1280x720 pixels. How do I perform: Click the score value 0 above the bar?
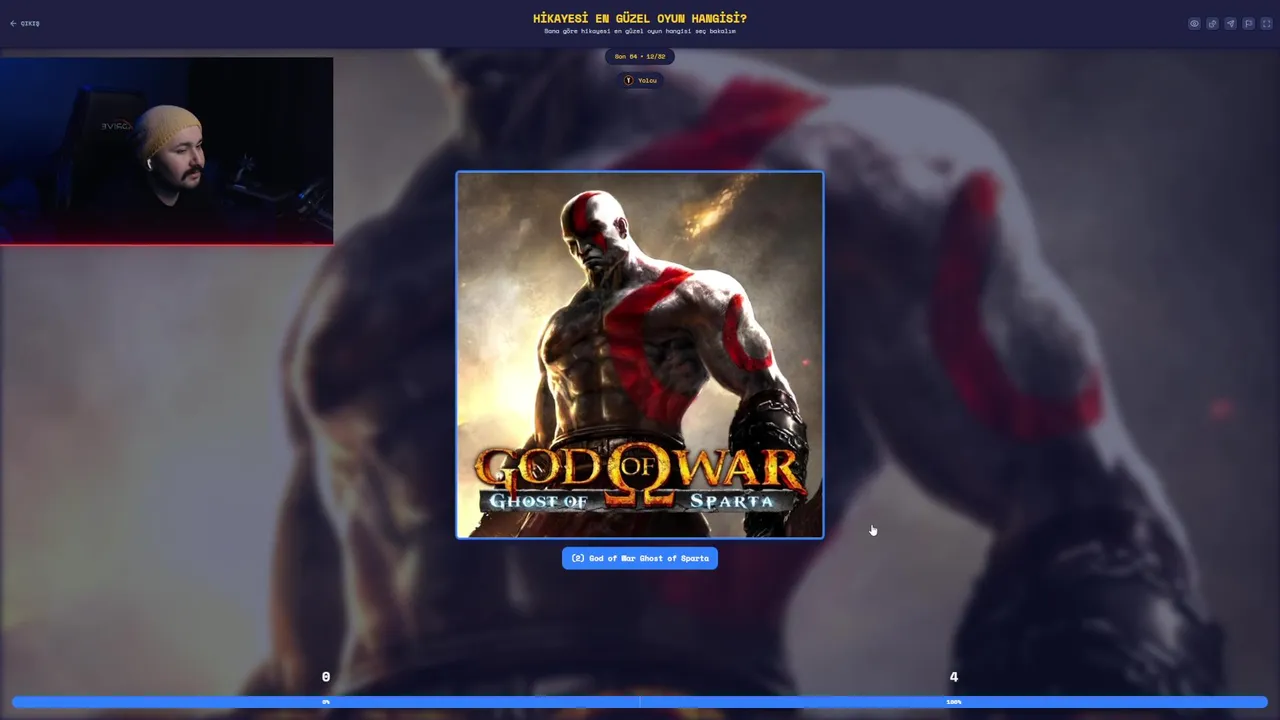coord(326,677)
